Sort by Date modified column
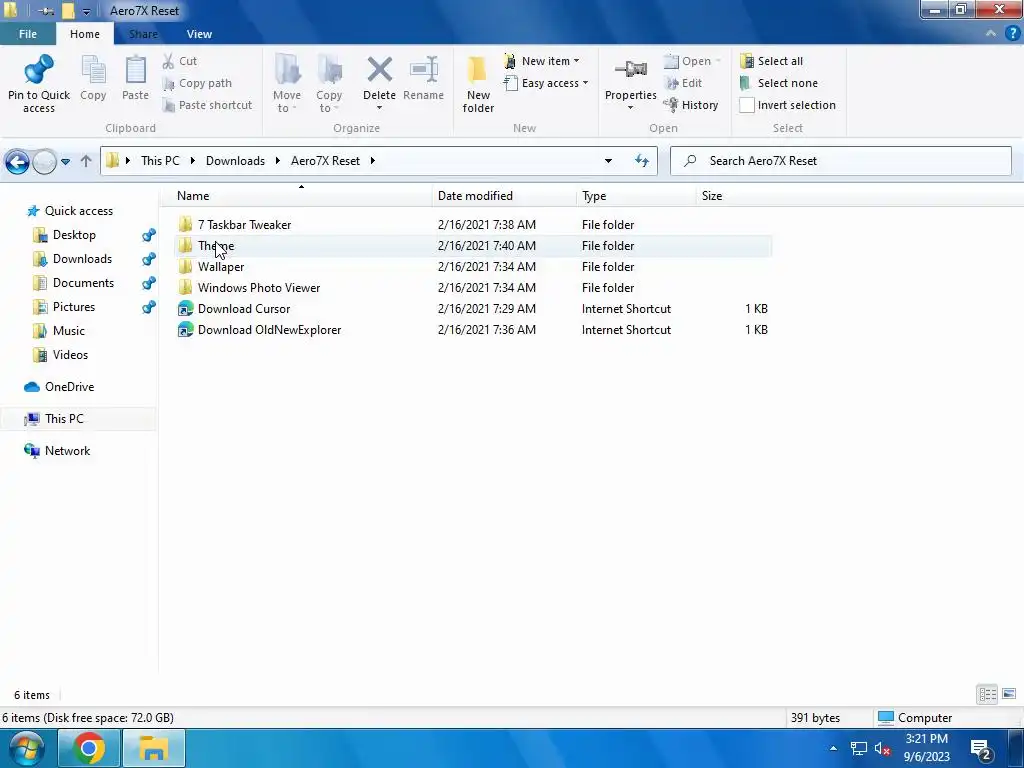The image size is (1024, 768). [x=504, y=196]
